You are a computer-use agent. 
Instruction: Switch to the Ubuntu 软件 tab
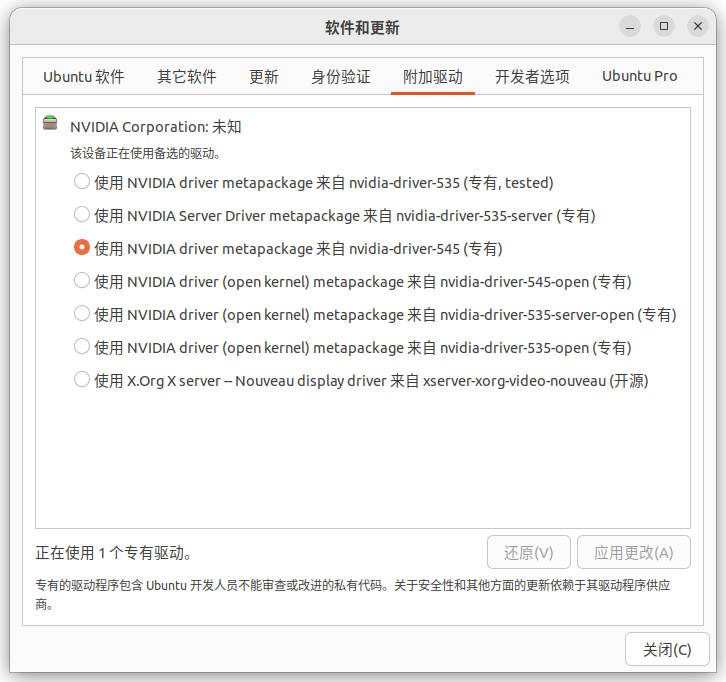[84, 76]
